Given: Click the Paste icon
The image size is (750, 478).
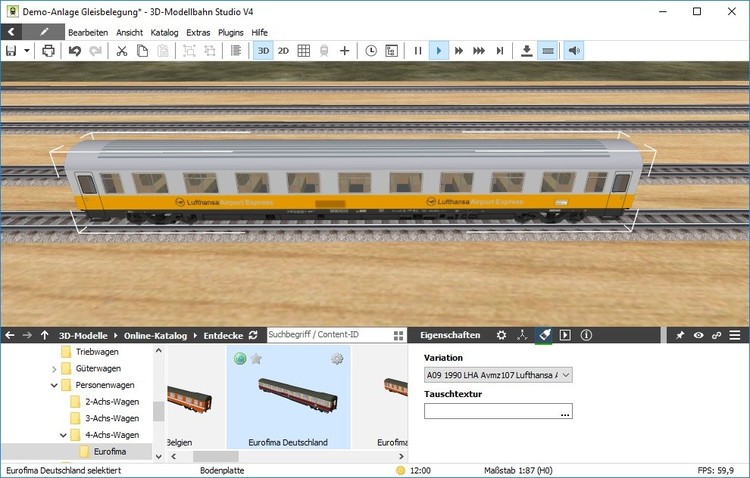Looking at the screenshot, I should coord(163,51).
